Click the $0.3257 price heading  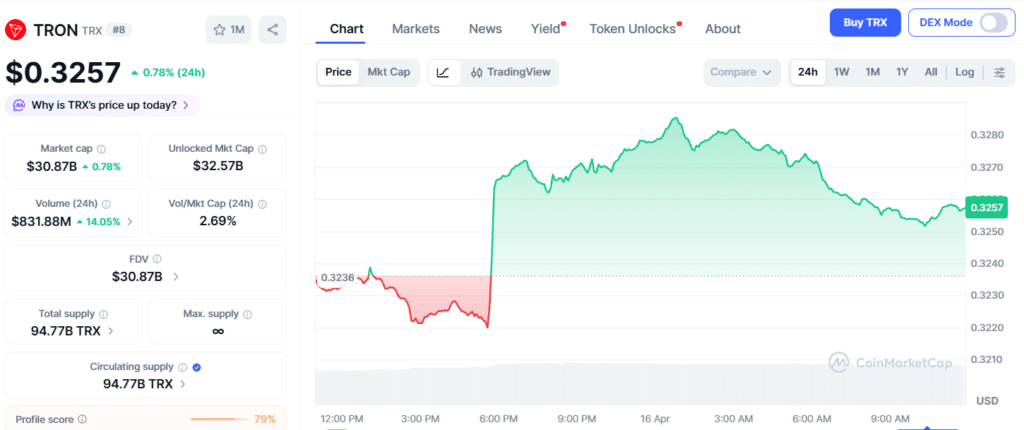63,73
